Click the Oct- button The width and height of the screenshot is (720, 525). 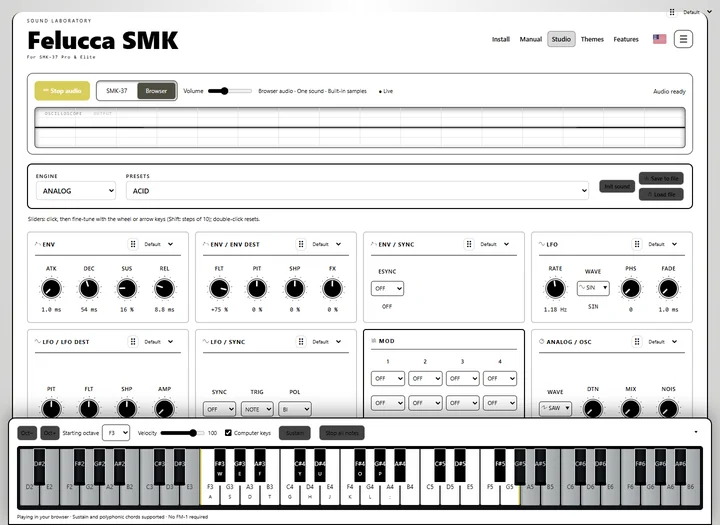pos(27,433)
